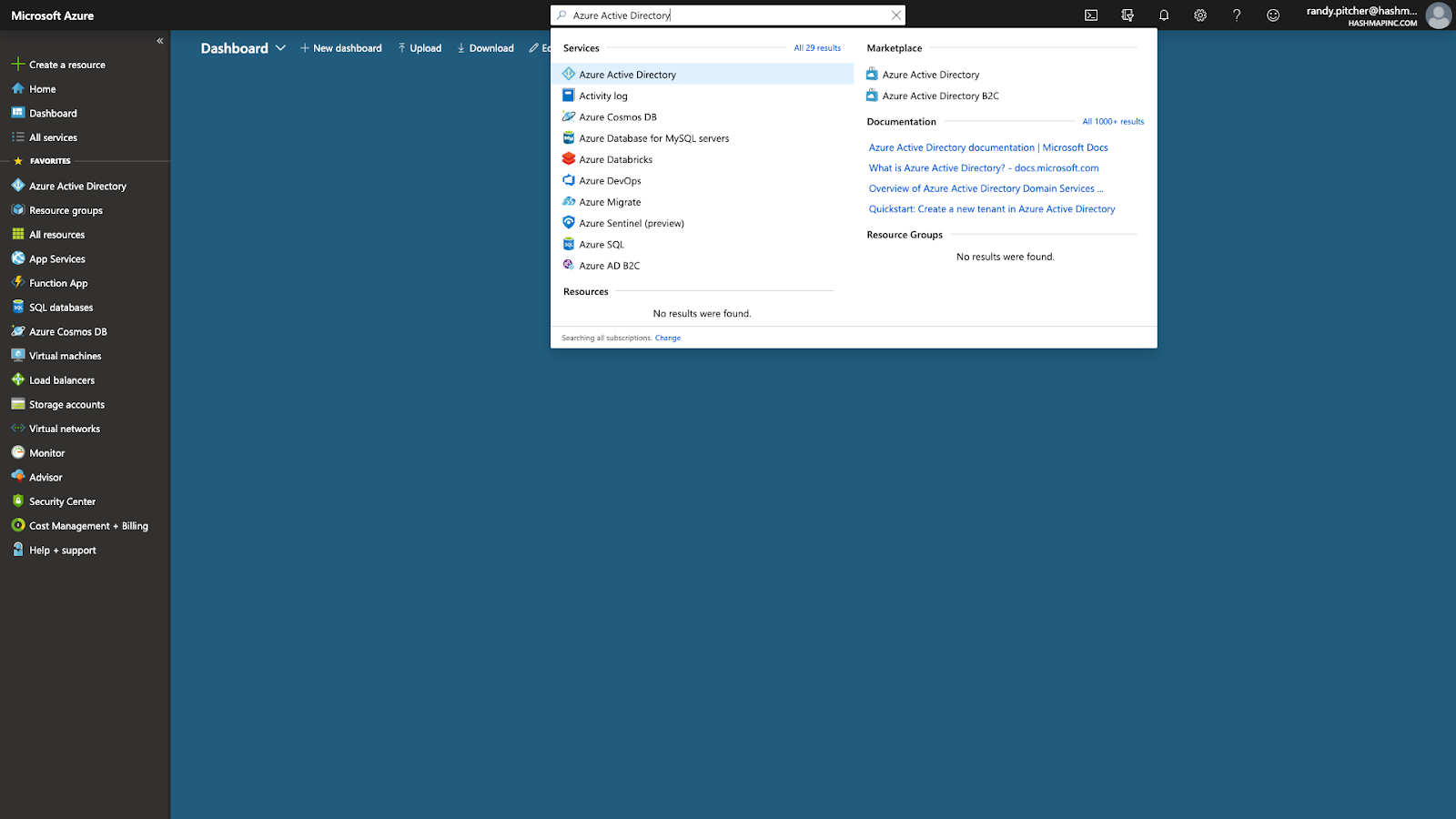Select Azure Active Directory in Services results
Viewport: 1456px width, 819px height.
coord(703,75)
